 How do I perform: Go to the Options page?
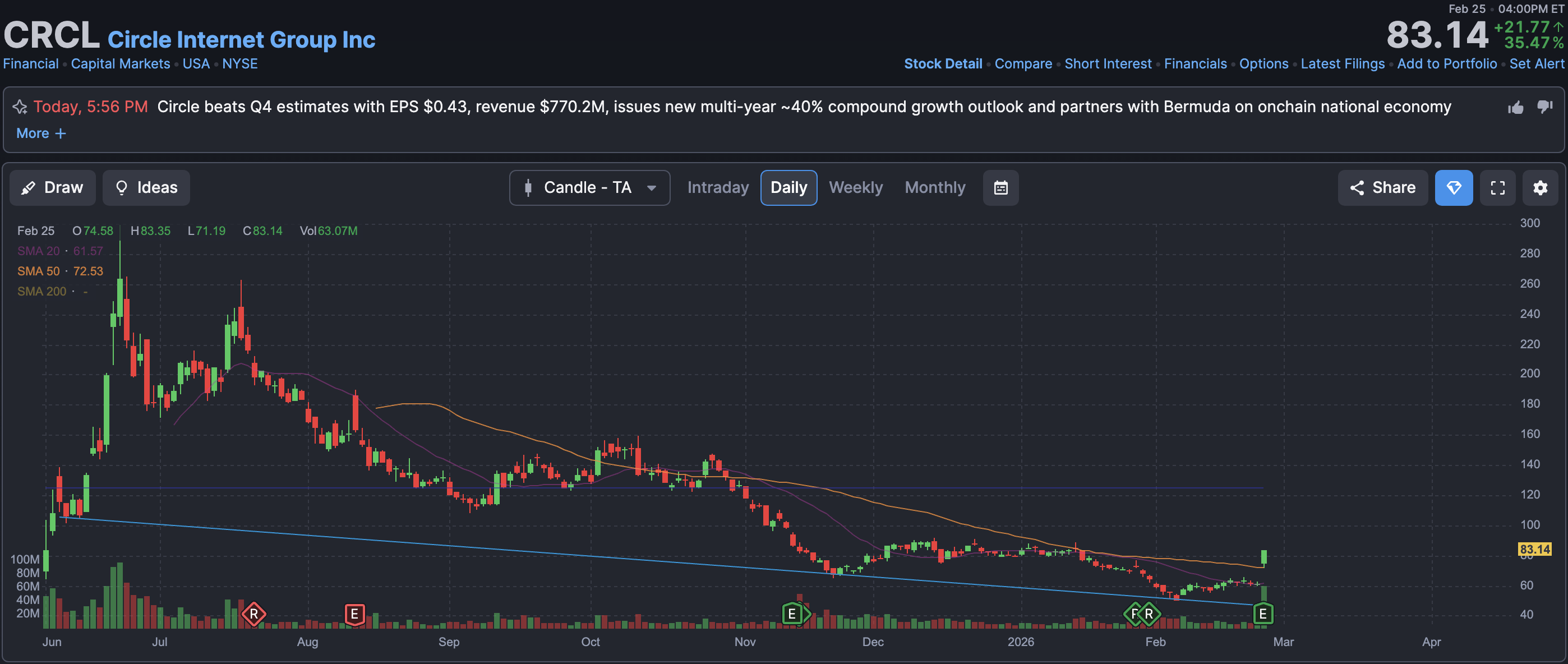coord(1263,64)
